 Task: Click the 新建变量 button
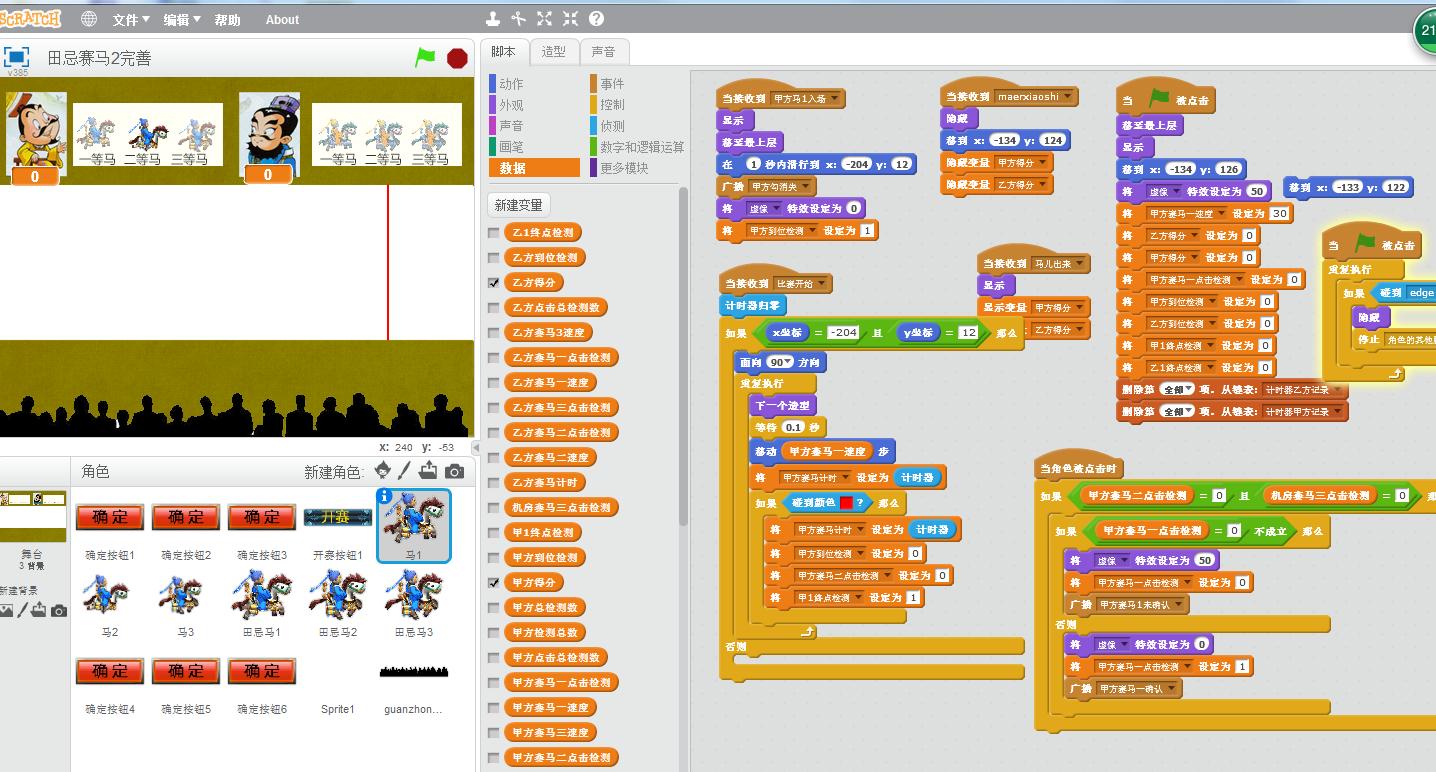(519, 205)
